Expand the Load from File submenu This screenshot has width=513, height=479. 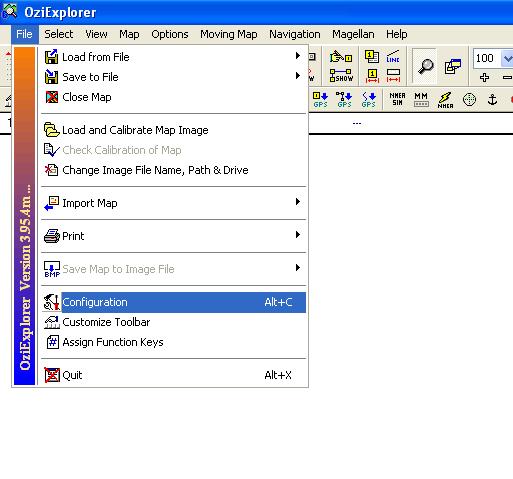click(x=298, y=55)
